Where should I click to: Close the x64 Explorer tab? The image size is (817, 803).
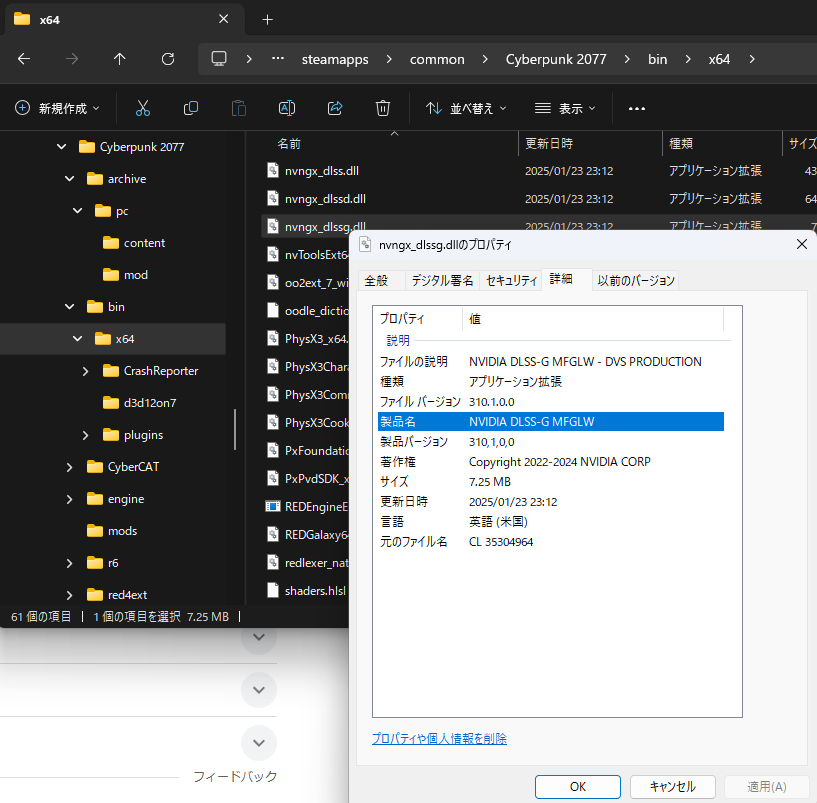point(224,19)
